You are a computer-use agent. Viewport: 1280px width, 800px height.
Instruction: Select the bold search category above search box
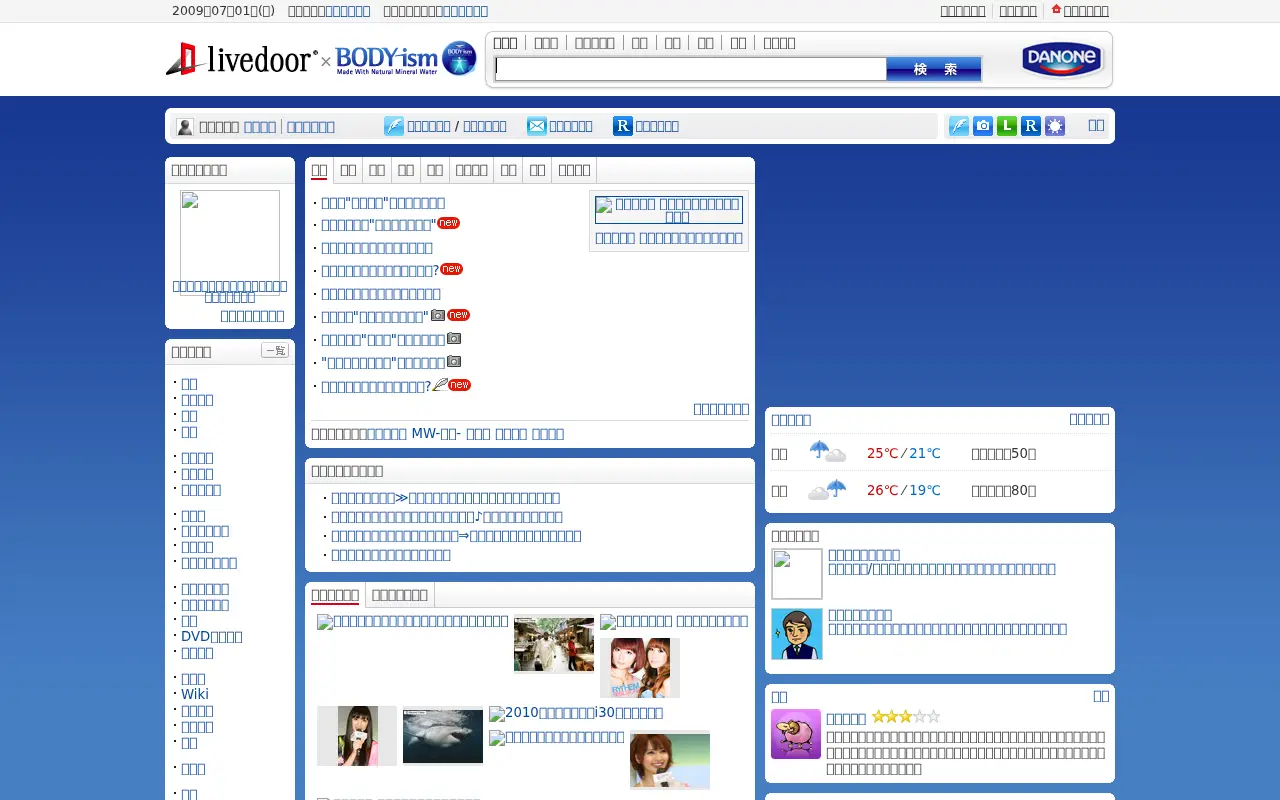coord(505,42)
